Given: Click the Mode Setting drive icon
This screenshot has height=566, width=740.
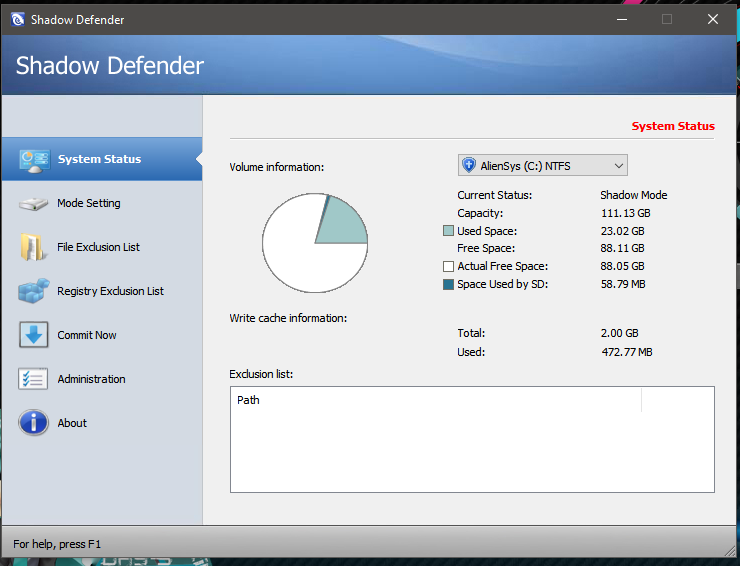Looking at the screenshot, I should click(x=33, y=204).
